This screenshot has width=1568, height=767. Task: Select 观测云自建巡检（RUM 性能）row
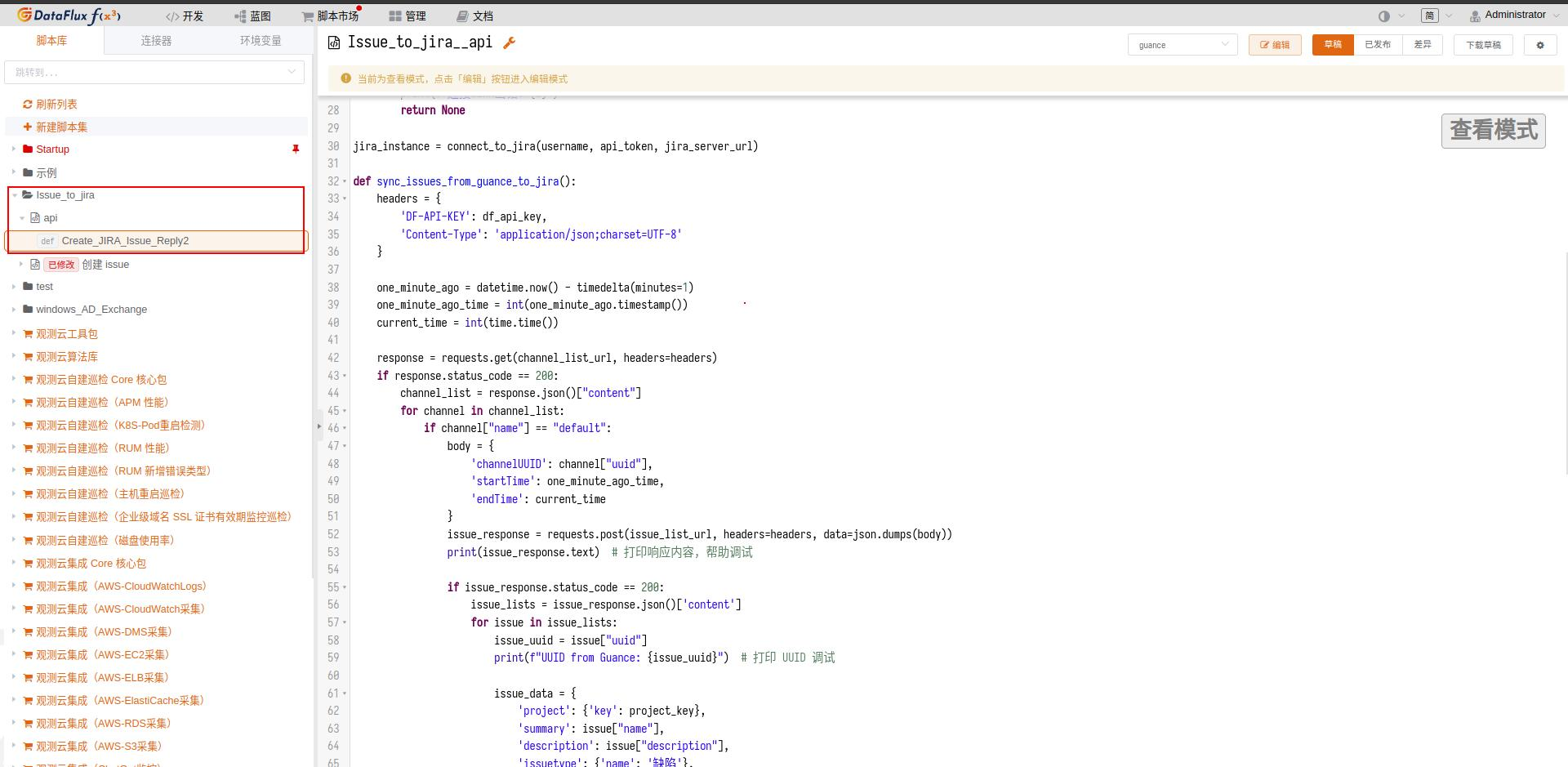158,448
